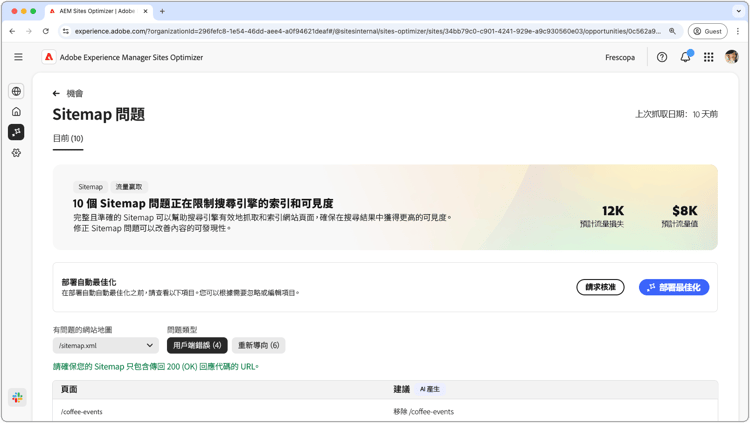
Task: Click the 請求核准 button
Action: tap(600, 287)
